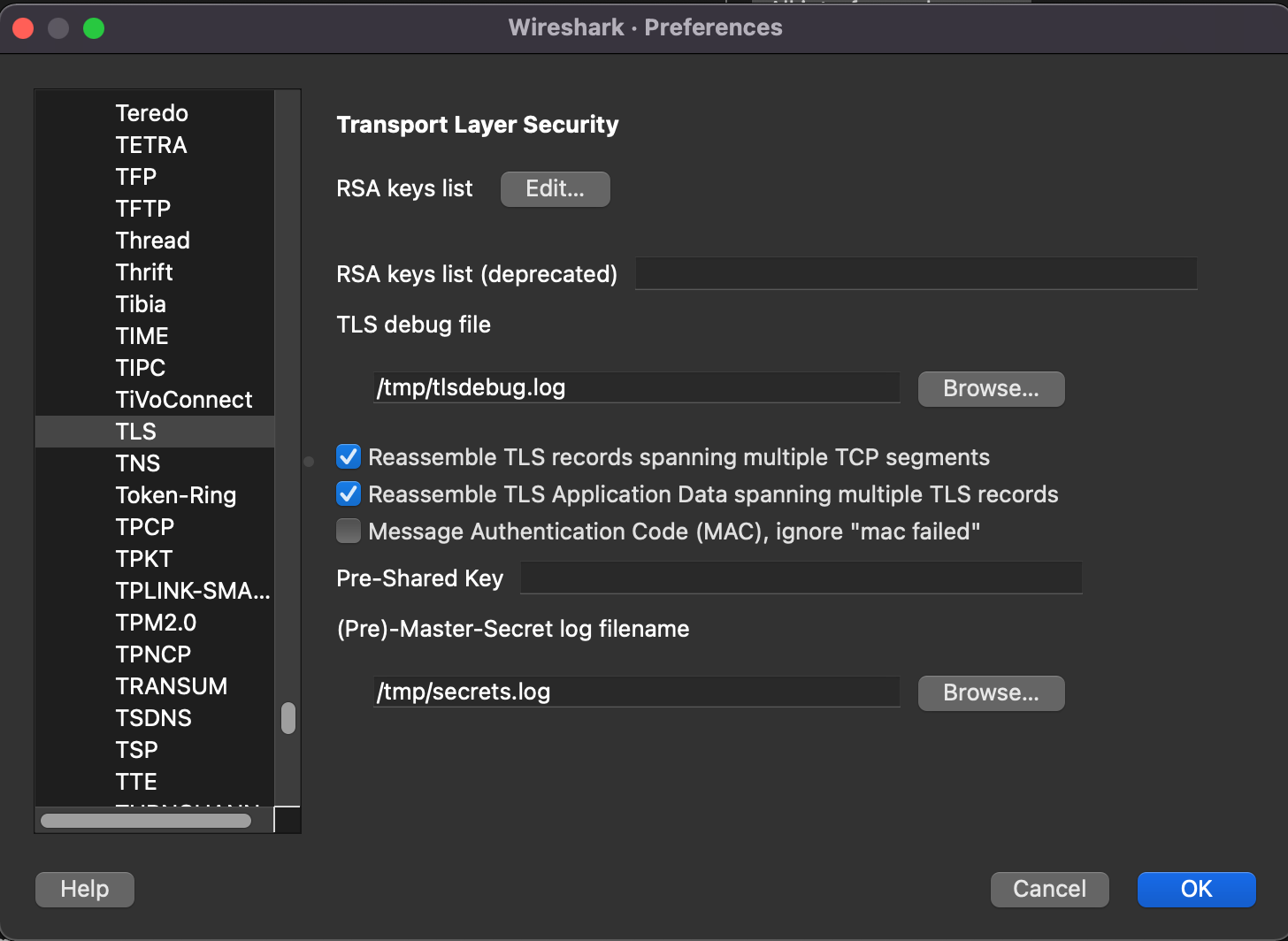Select TSP protocol entry
This screenshot has height=941, width=1288.
pos(155,750)
